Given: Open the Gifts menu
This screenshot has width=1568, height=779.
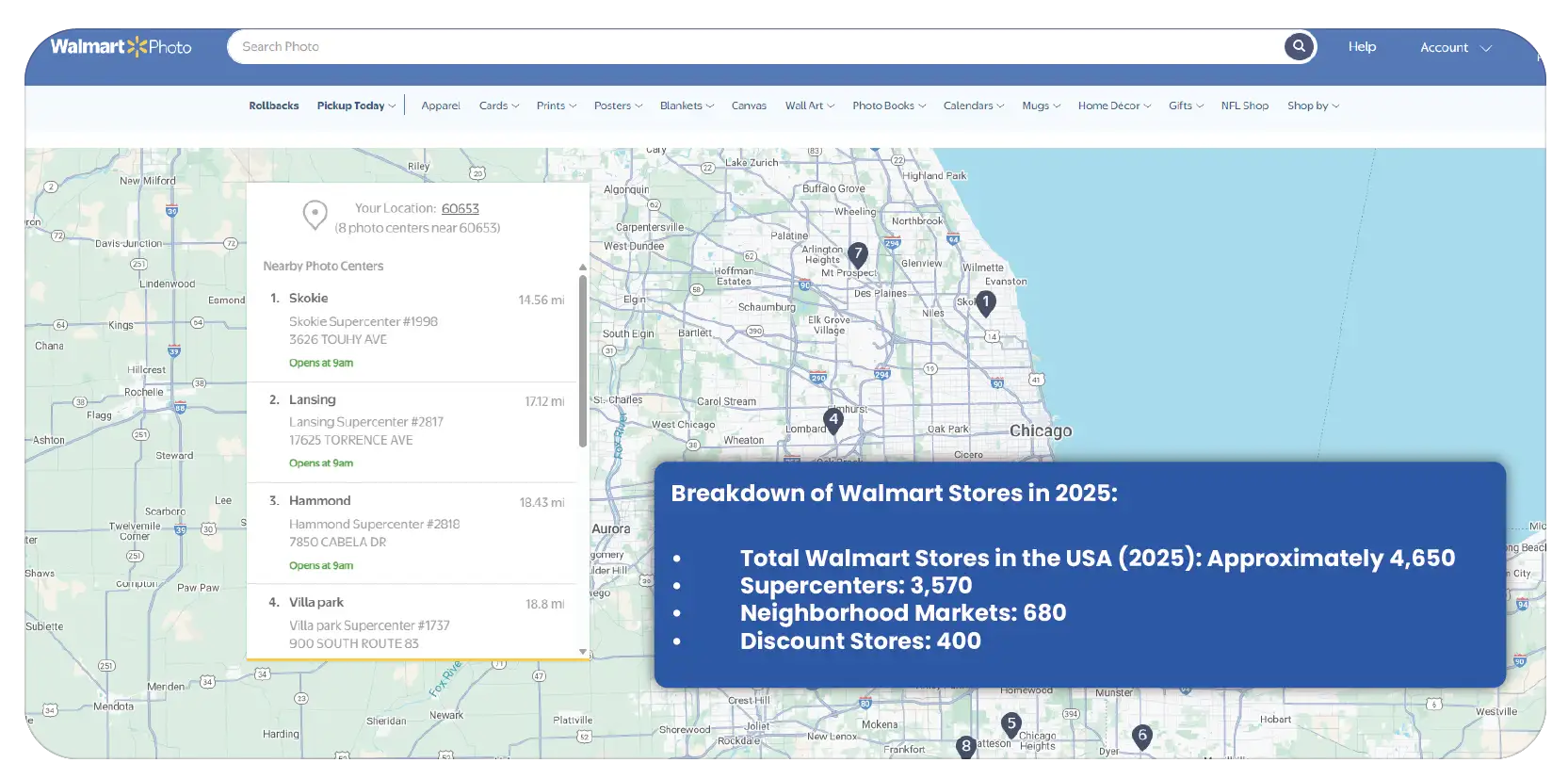Looking at the screenshot, I should coord(1186,105).
